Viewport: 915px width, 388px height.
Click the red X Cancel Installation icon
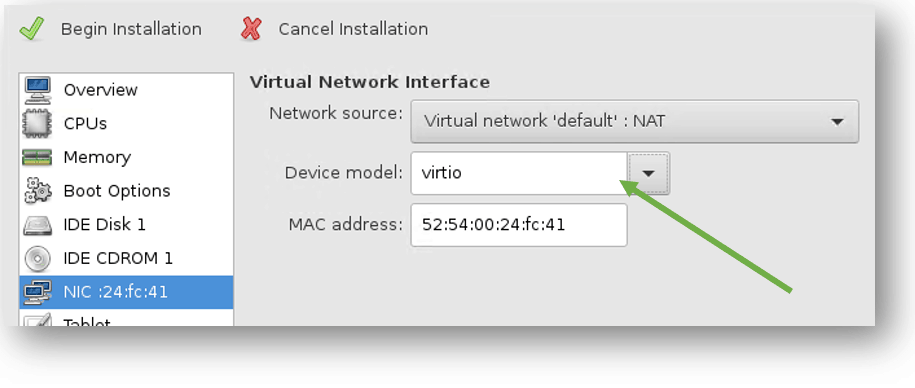[x=252, y=29]
